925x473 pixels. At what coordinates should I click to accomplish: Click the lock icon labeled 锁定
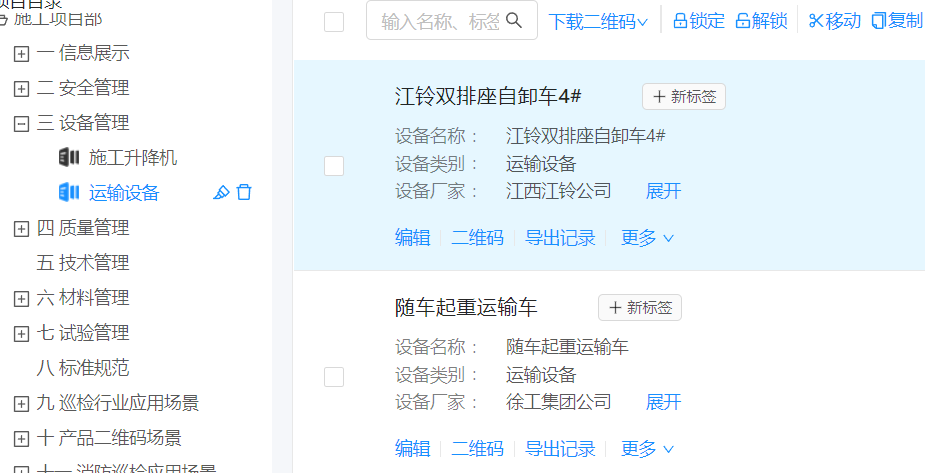(680, 21)
